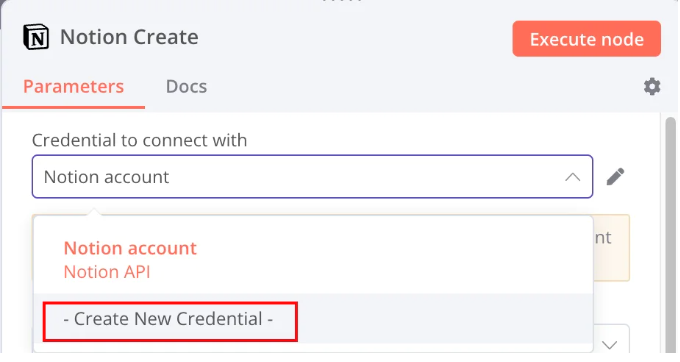Collapse credential list with up chevron
This screenshot has height=362, width=680.
click(572, 177)
